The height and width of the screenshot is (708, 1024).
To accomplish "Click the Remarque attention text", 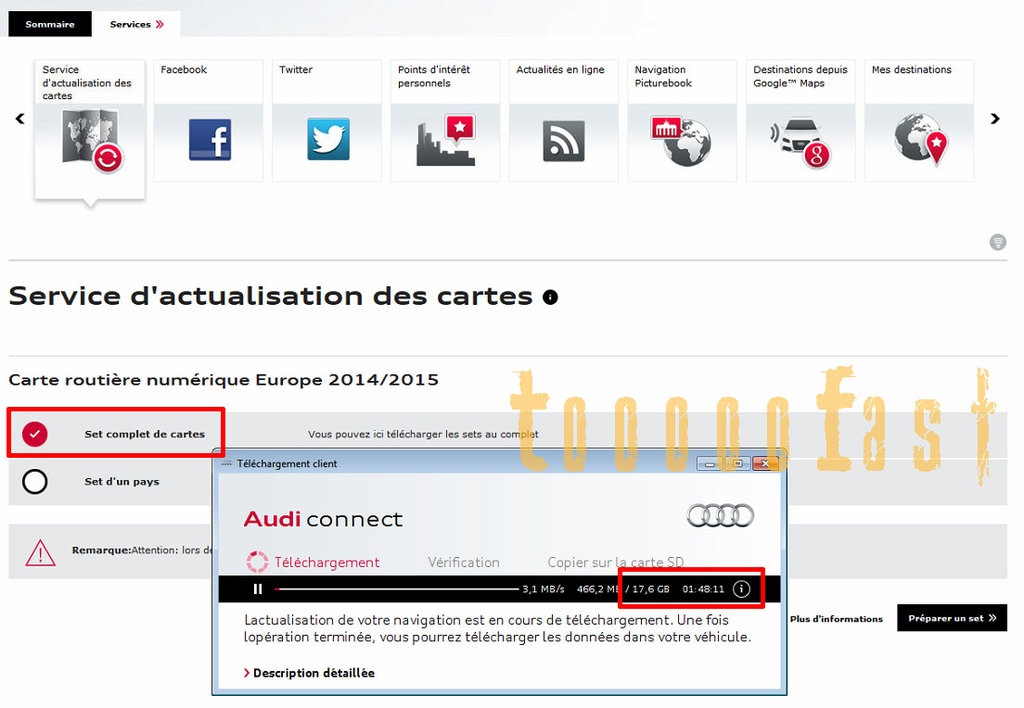I will pos(143,550).
